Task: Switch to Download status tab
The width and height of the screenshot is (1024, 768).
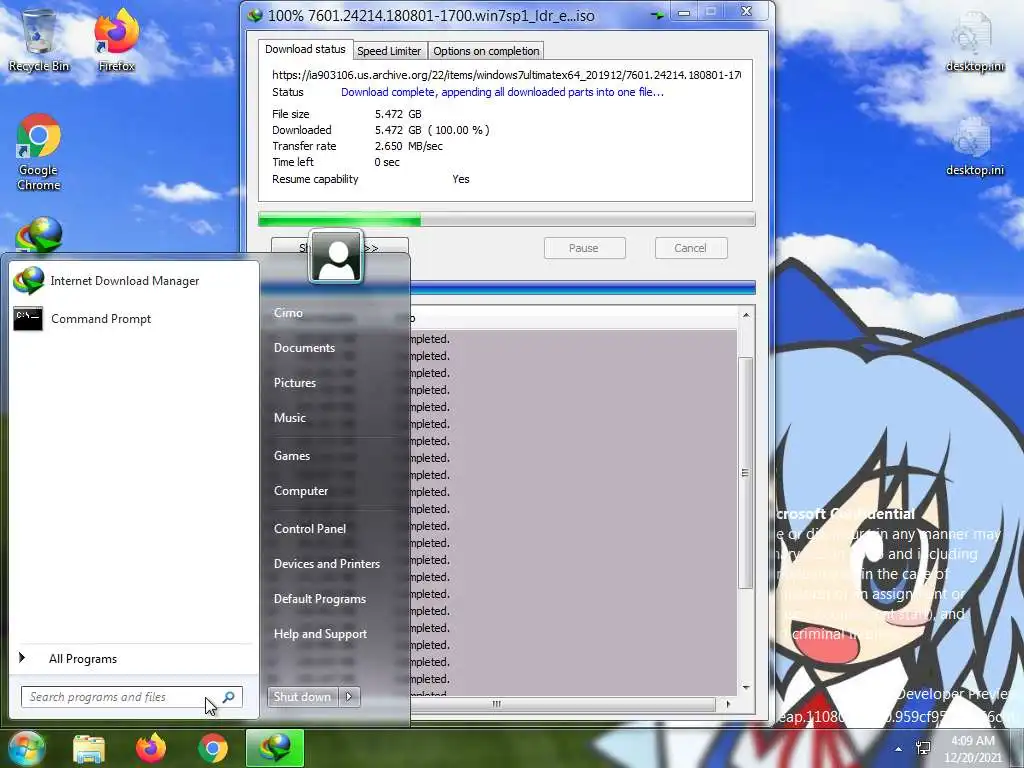Action: point(305,50)
